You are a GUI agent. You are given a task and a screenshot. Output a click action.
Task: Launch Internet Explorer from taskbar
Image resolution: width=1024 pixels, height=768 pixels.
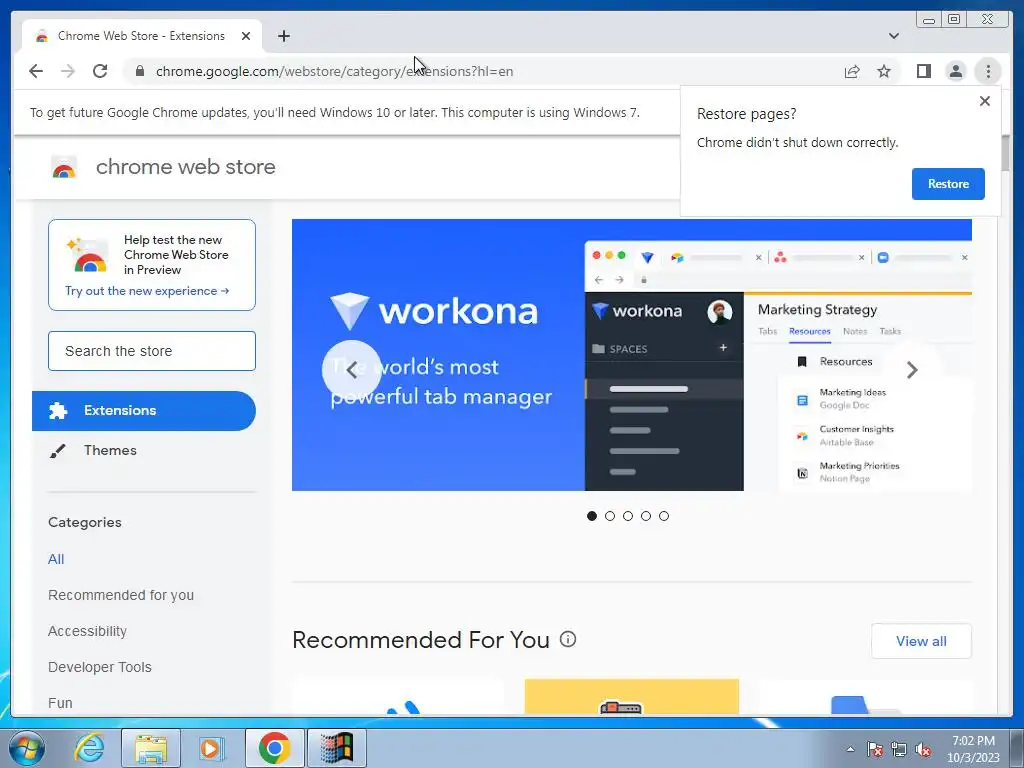[88, 748]
